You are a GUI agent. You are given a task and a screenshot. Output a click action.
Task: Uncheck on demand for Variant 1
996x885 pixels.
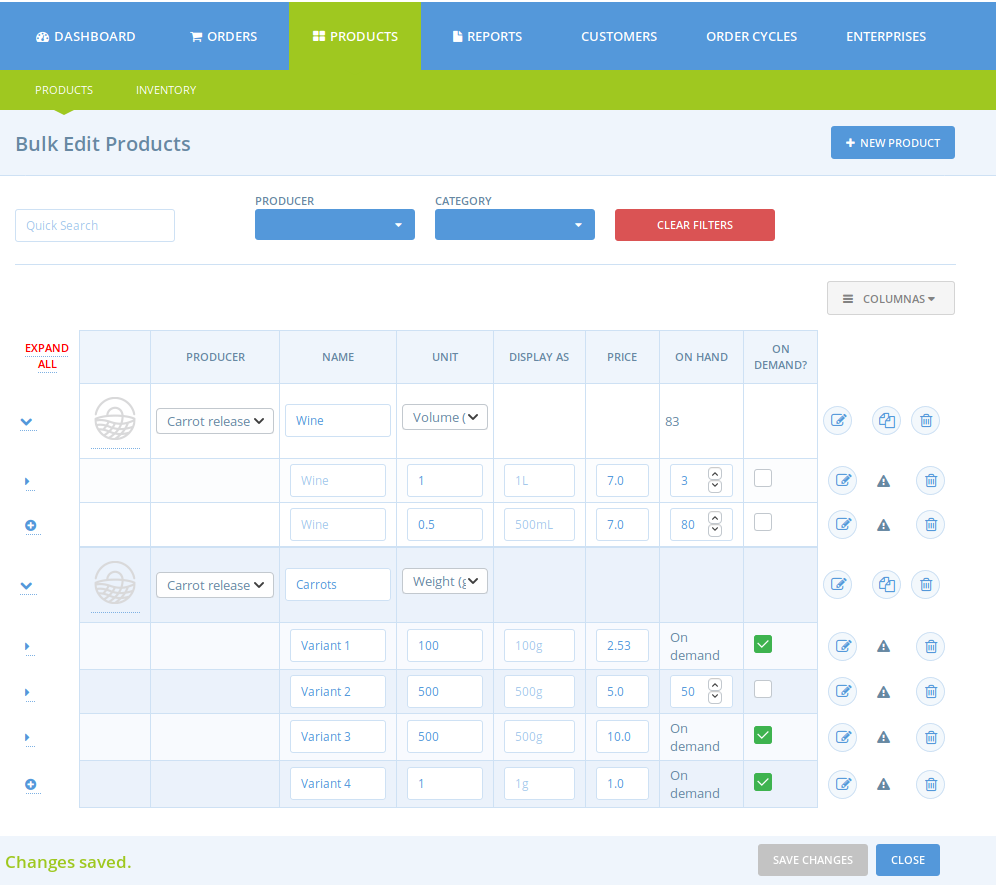pyautogui.click(x=763, y=644)
